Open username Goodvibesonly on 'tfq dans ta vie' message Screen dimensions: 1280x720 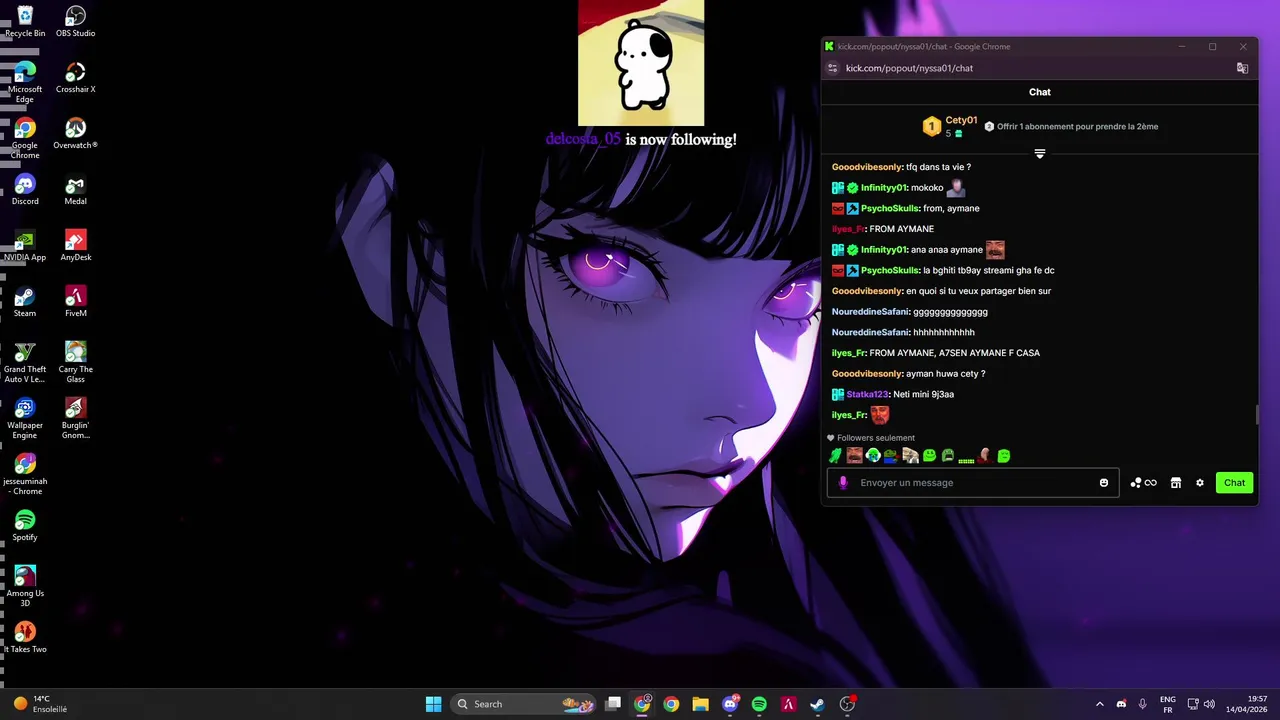(867, 167)
